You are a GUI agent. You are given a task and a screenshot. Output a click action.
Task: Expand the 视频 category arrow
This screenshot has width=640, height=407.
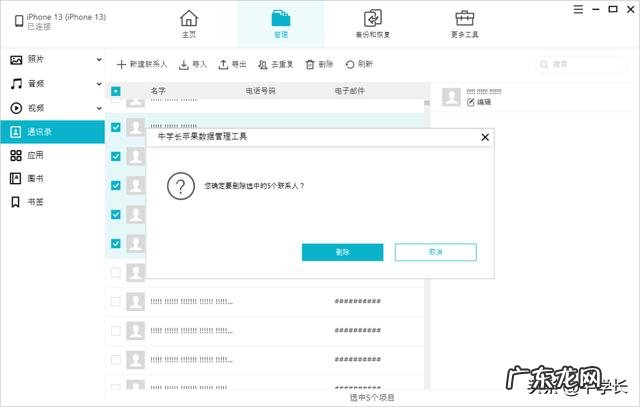[x=99, y=108]
